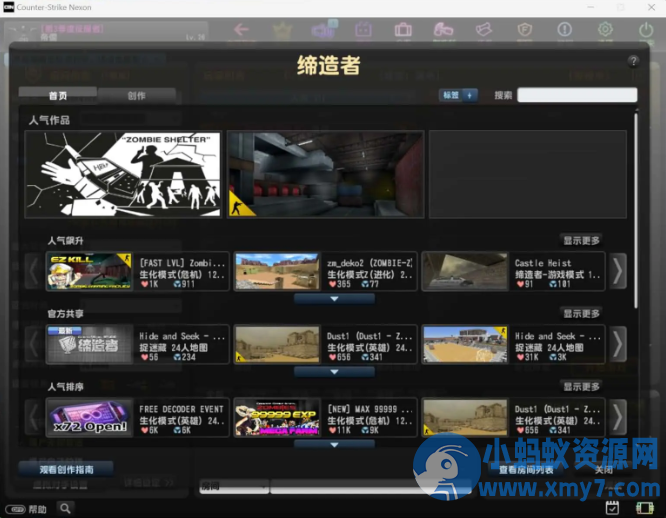Click the question mark help icon
This screenshot has height=518, width=666.
[633, 61]
